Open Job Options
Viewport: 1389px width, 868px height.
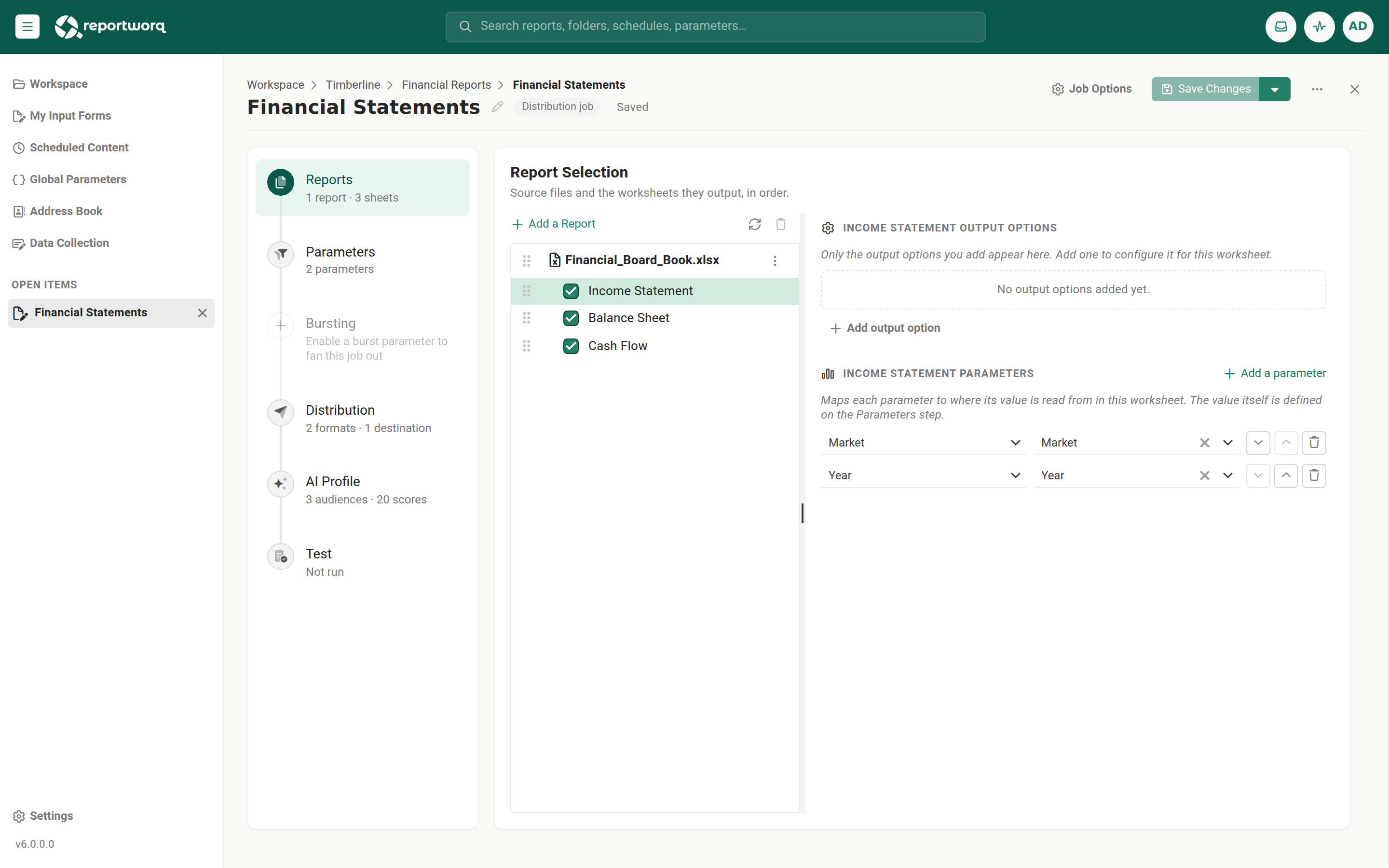[x=1091, y=89]
